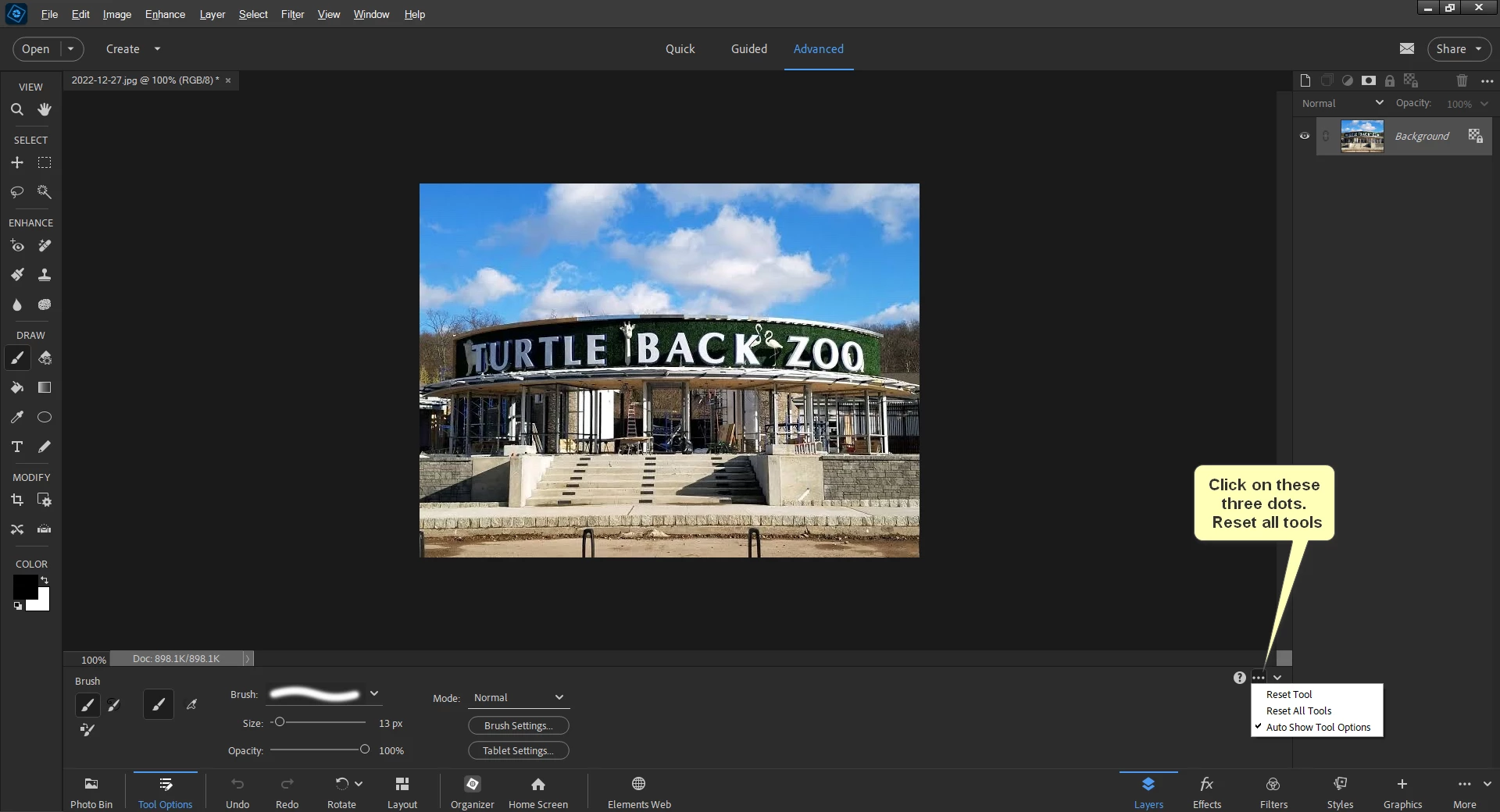The width and height of the screenshot is (1500, 812).
Task: Expand the Open button arrow
Action: pyautogui.click(x=71, y=48)
